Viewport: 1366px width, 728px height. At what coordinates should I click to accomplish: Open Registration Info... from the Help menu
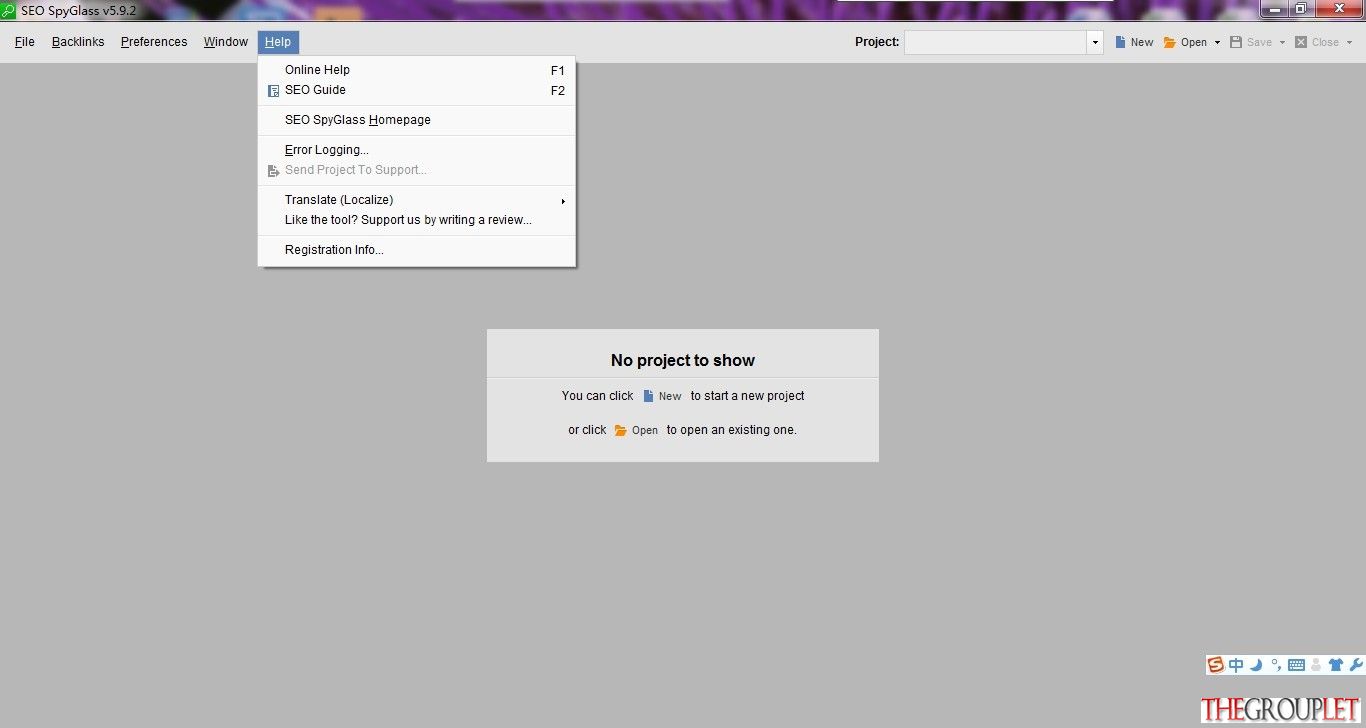(417, 250)
